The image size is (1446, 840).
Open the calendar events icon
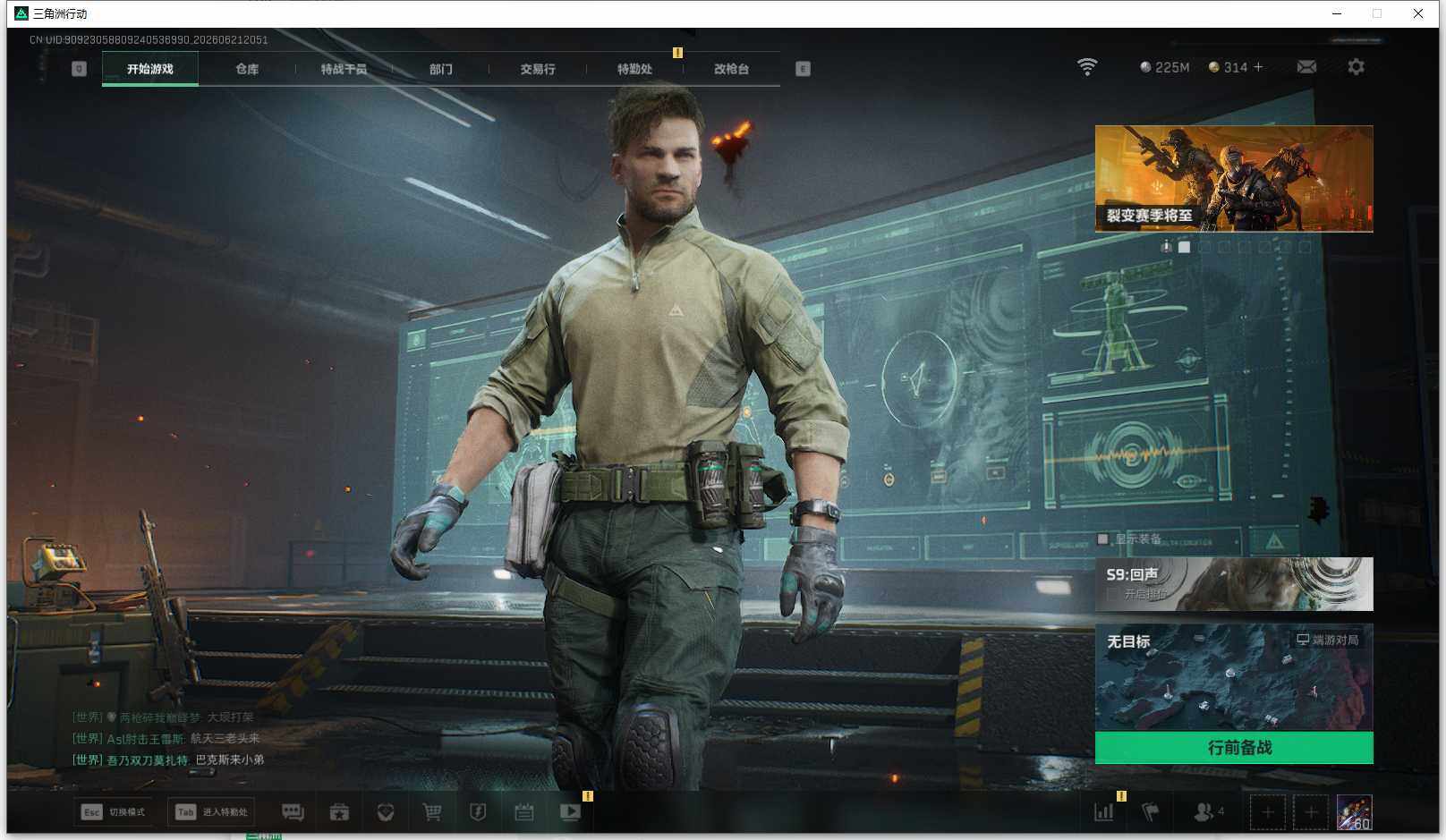524,812
